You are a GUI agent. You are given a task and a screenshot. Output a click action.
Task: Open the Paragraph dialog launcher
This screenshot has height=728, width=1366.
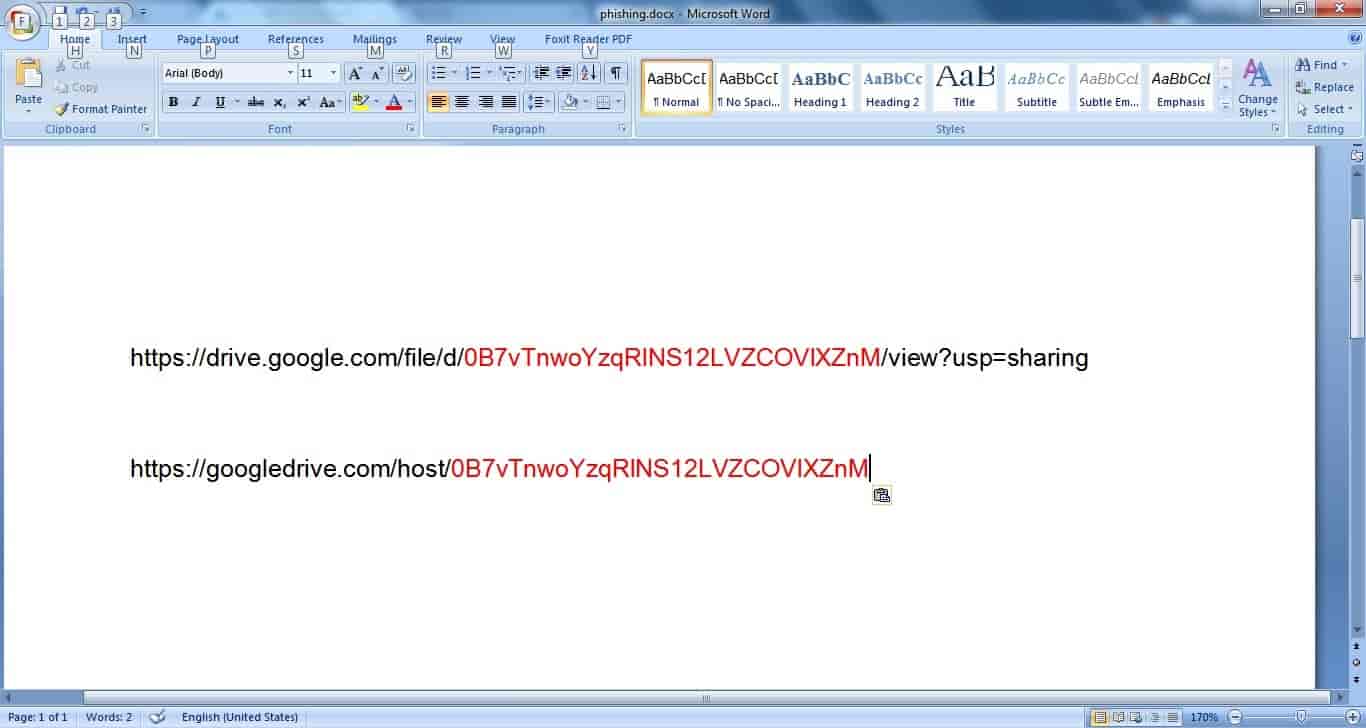pos(622,129)
